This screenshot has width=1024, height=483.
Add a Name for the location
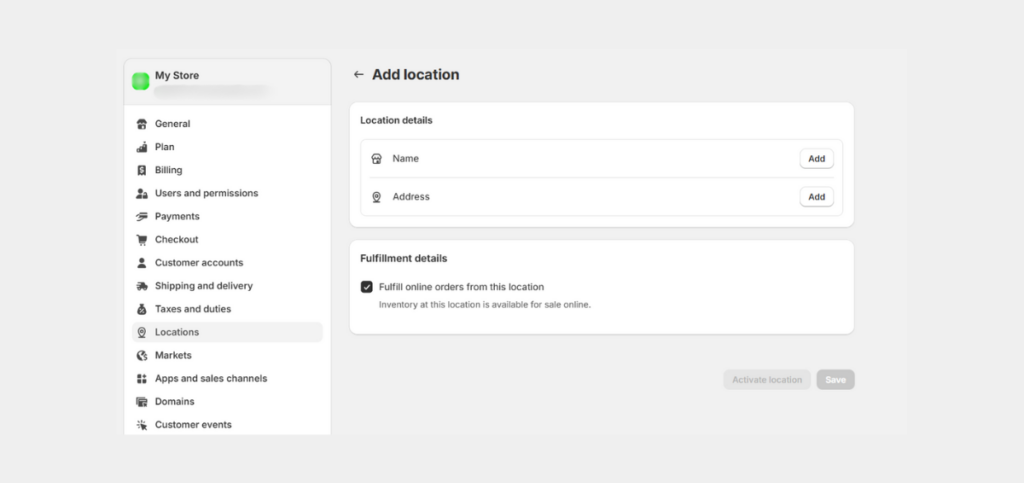pyautogui.click(x=816, y=159)
